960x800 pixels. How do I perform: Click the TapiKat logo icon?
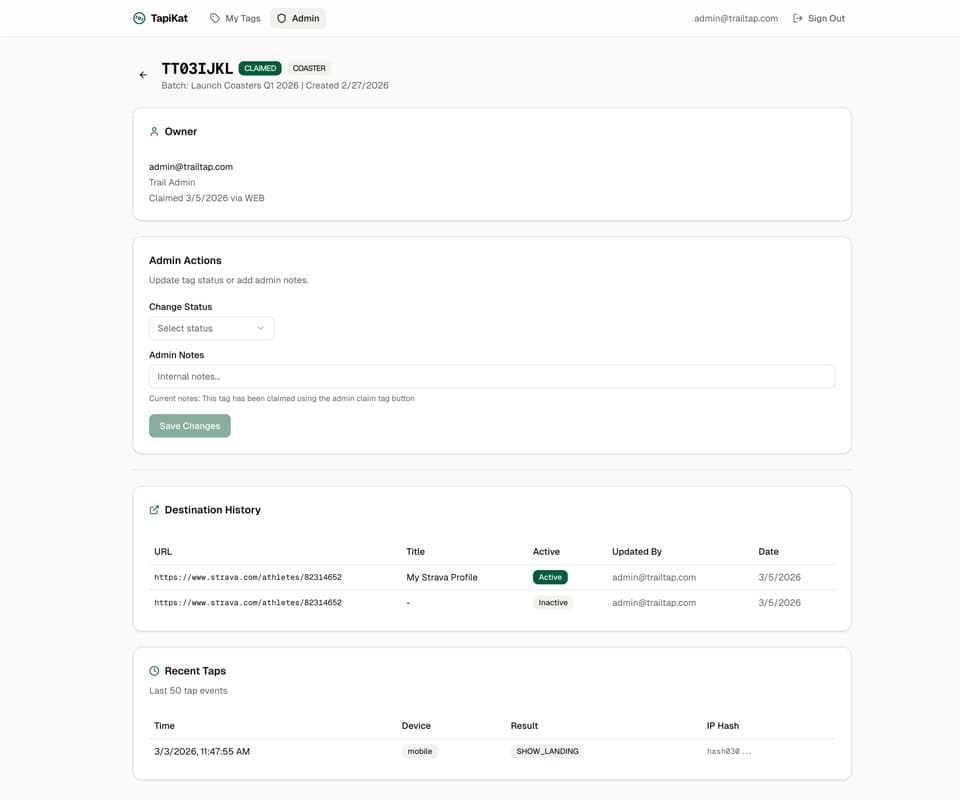(139, 18)
